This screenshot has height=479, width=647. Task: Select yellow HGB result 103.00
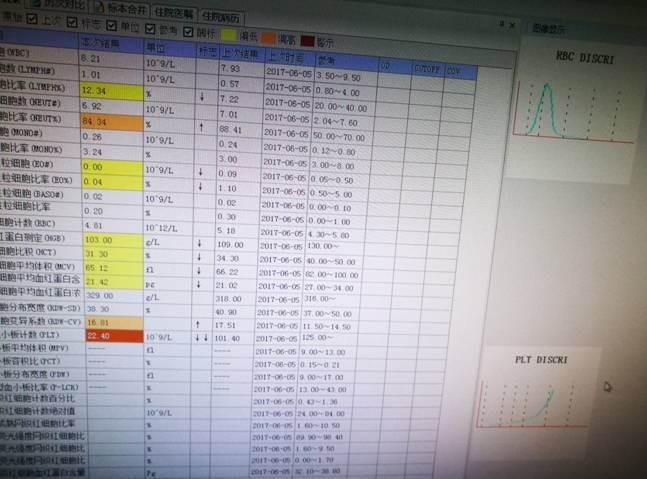tap(113, 240)
